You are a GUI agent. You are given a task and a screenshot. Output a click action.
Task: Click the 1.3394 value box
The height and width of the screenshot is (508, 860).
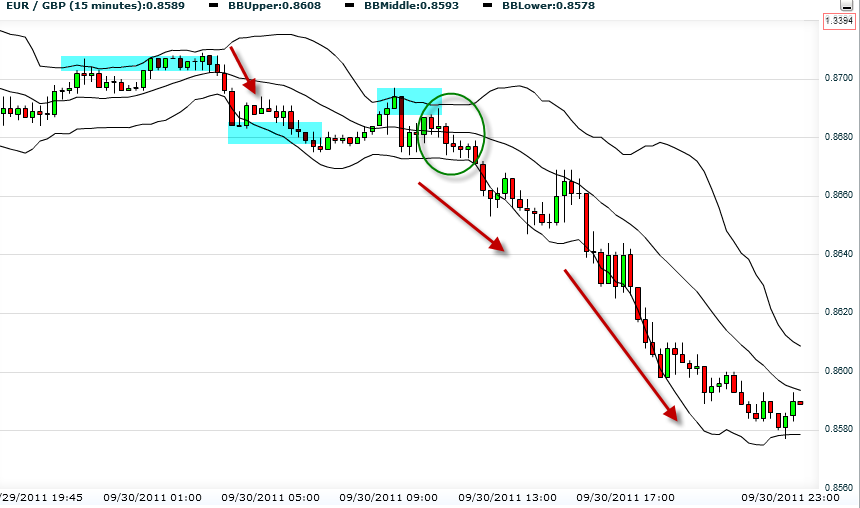coord(838,21)
